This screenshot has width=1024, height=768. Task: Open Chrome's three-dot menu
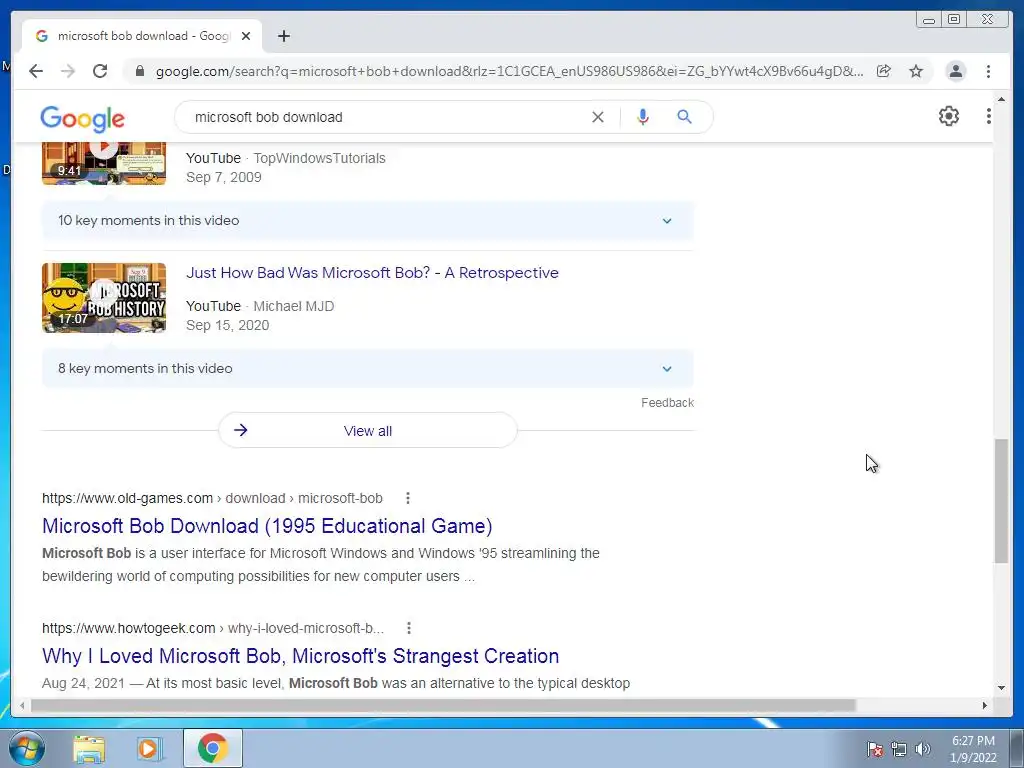988,71
